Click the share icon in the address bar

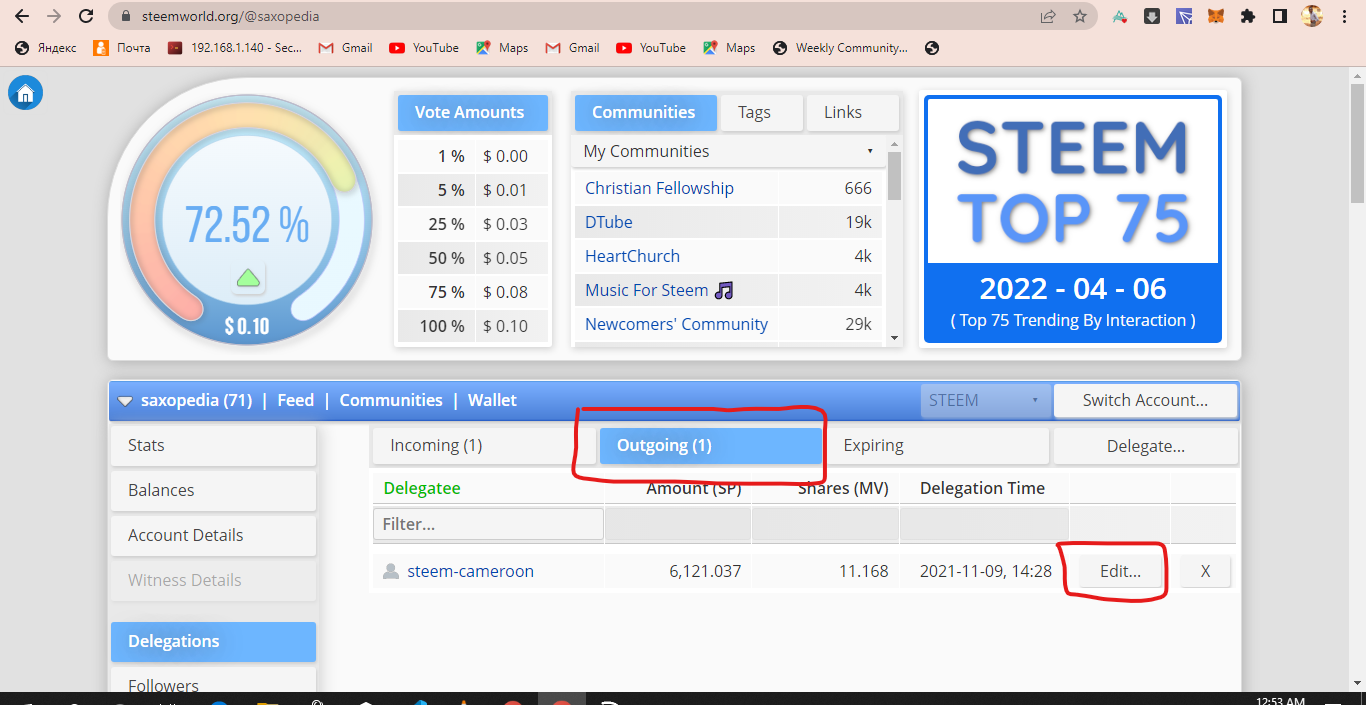pyautogui.click(x=1048, y=16)
